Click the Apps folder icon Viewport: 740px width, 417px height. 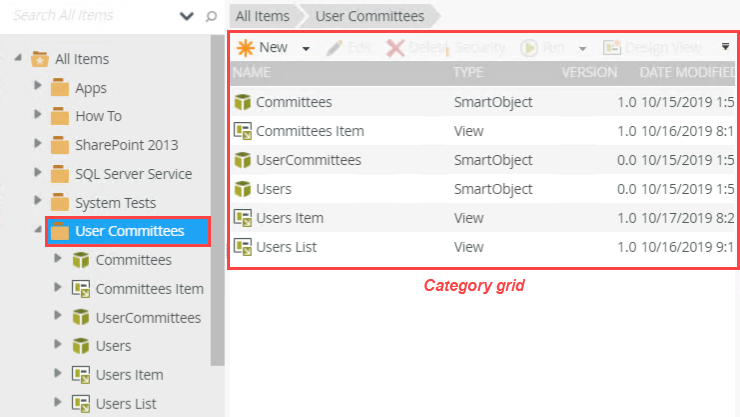coord(60,88)
